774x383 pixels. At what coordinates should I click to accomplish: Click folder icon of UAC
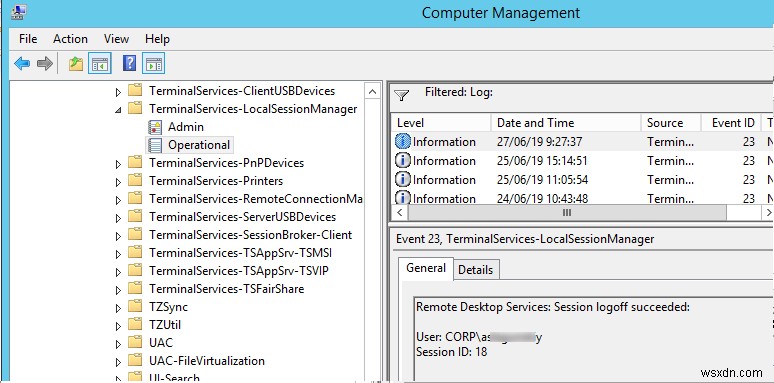click(x=135, y=343)
